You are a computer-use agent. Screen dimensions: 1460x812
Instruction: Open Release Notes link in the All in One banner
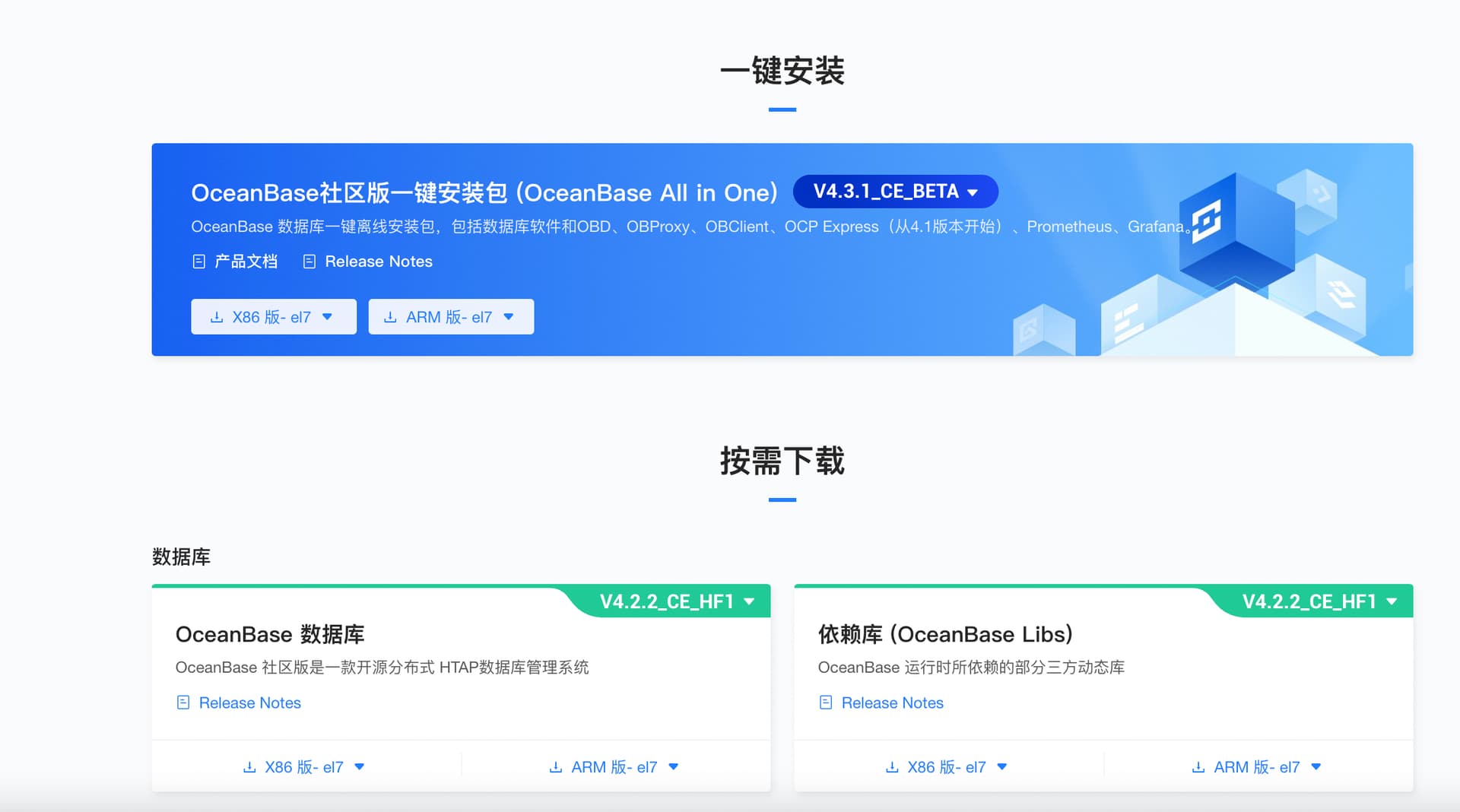coord(379,262)
